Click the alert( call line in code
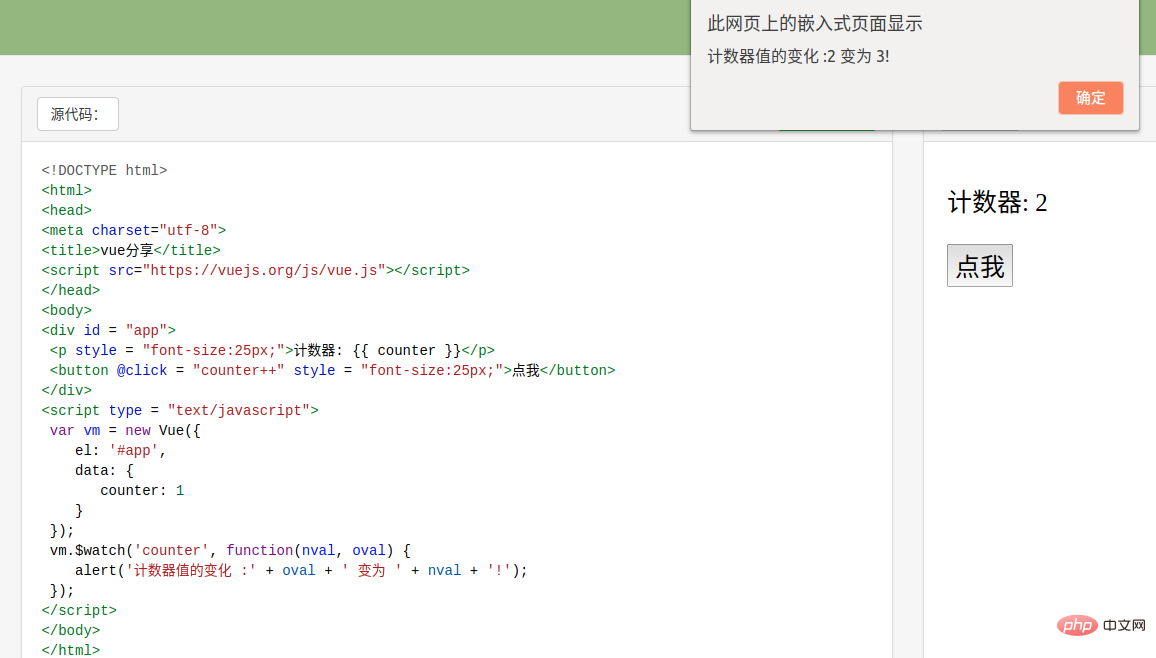 300,570
